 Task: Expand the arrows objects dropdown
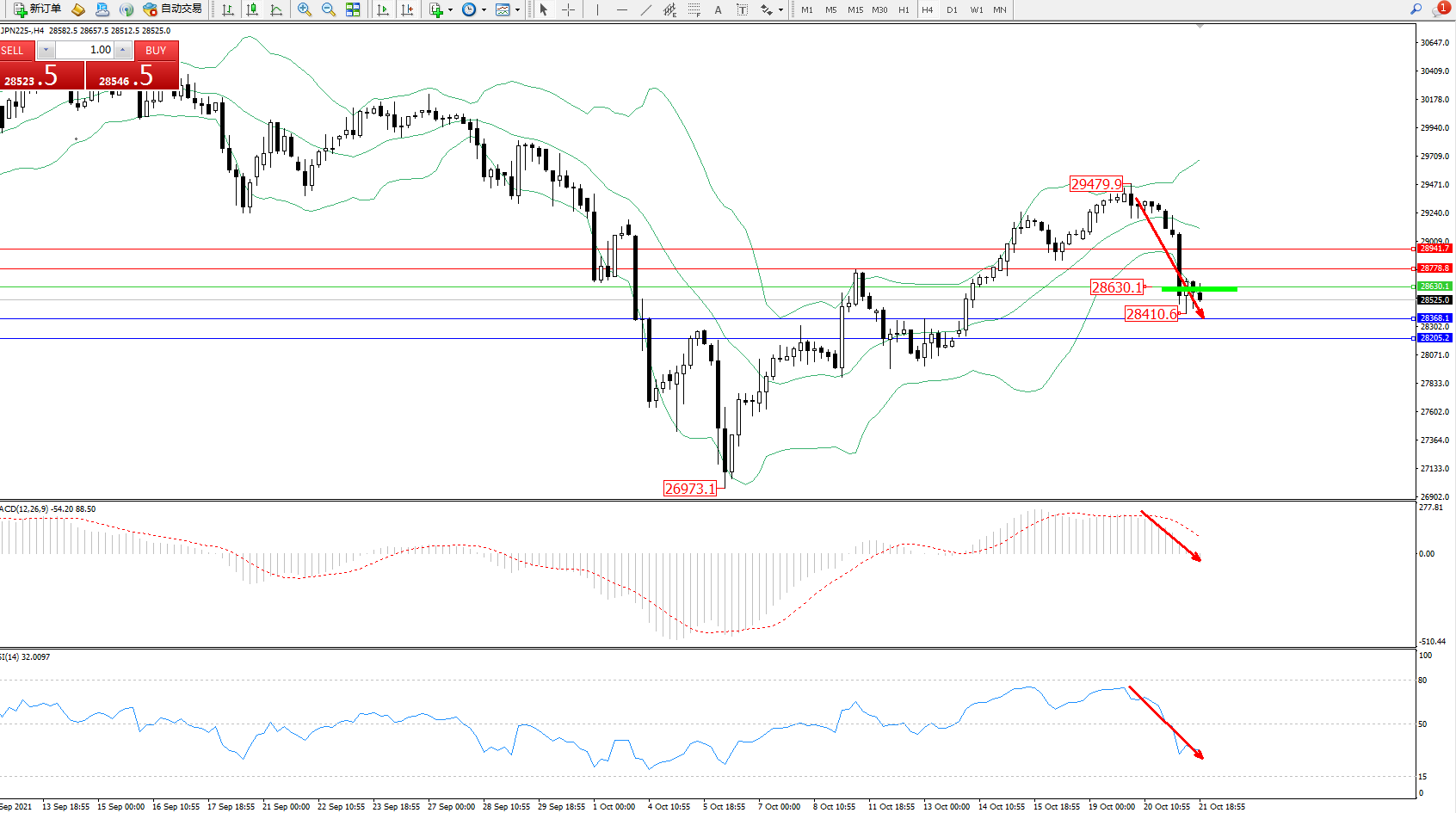(780, 9)
